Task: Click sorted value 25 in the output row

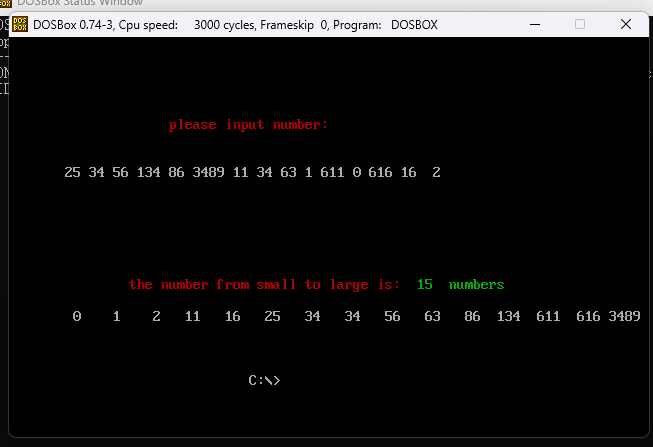Action: (x=272, y=316)
